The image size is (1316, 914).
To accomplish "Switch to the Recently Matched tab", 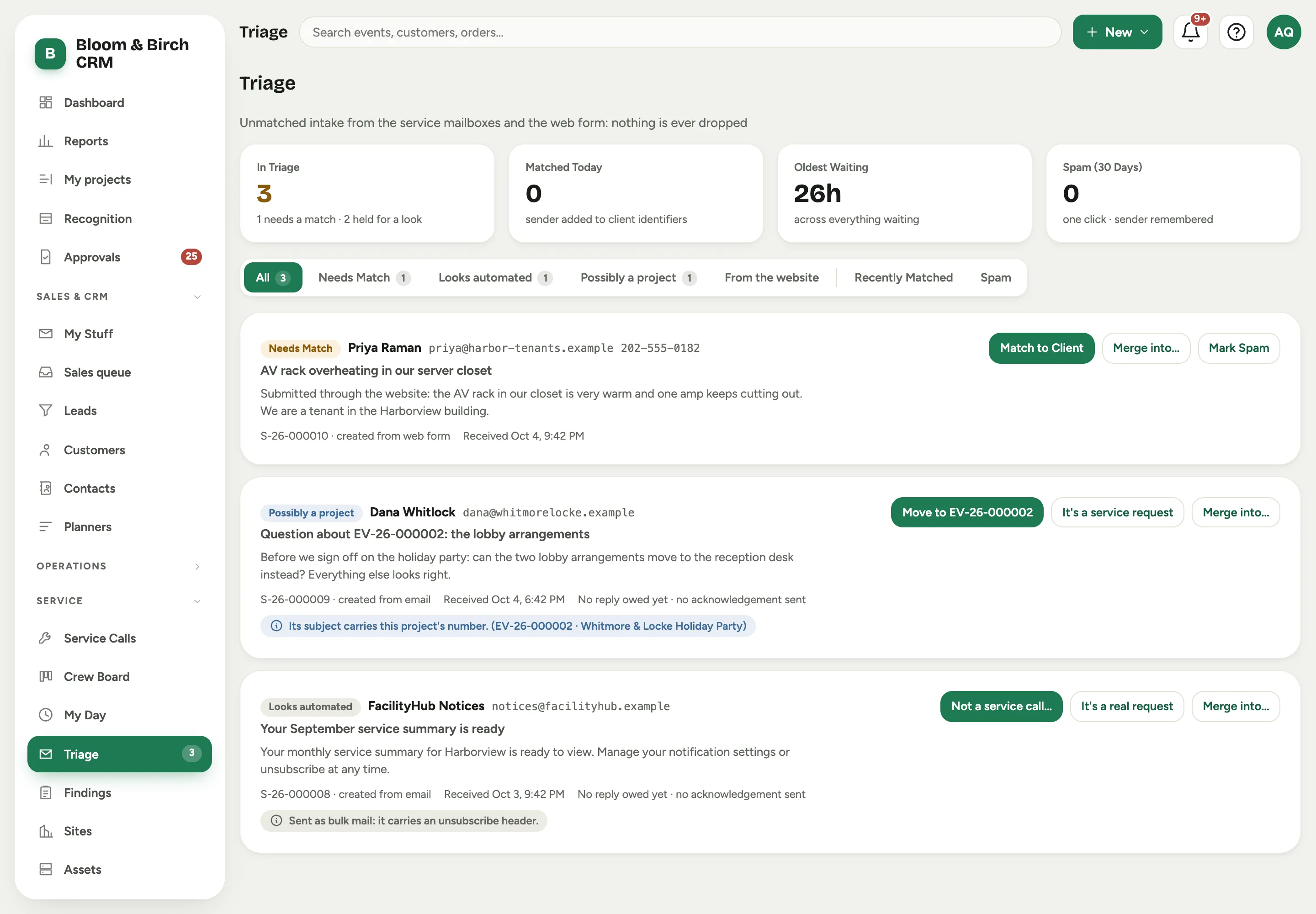I will coord(903,278).
